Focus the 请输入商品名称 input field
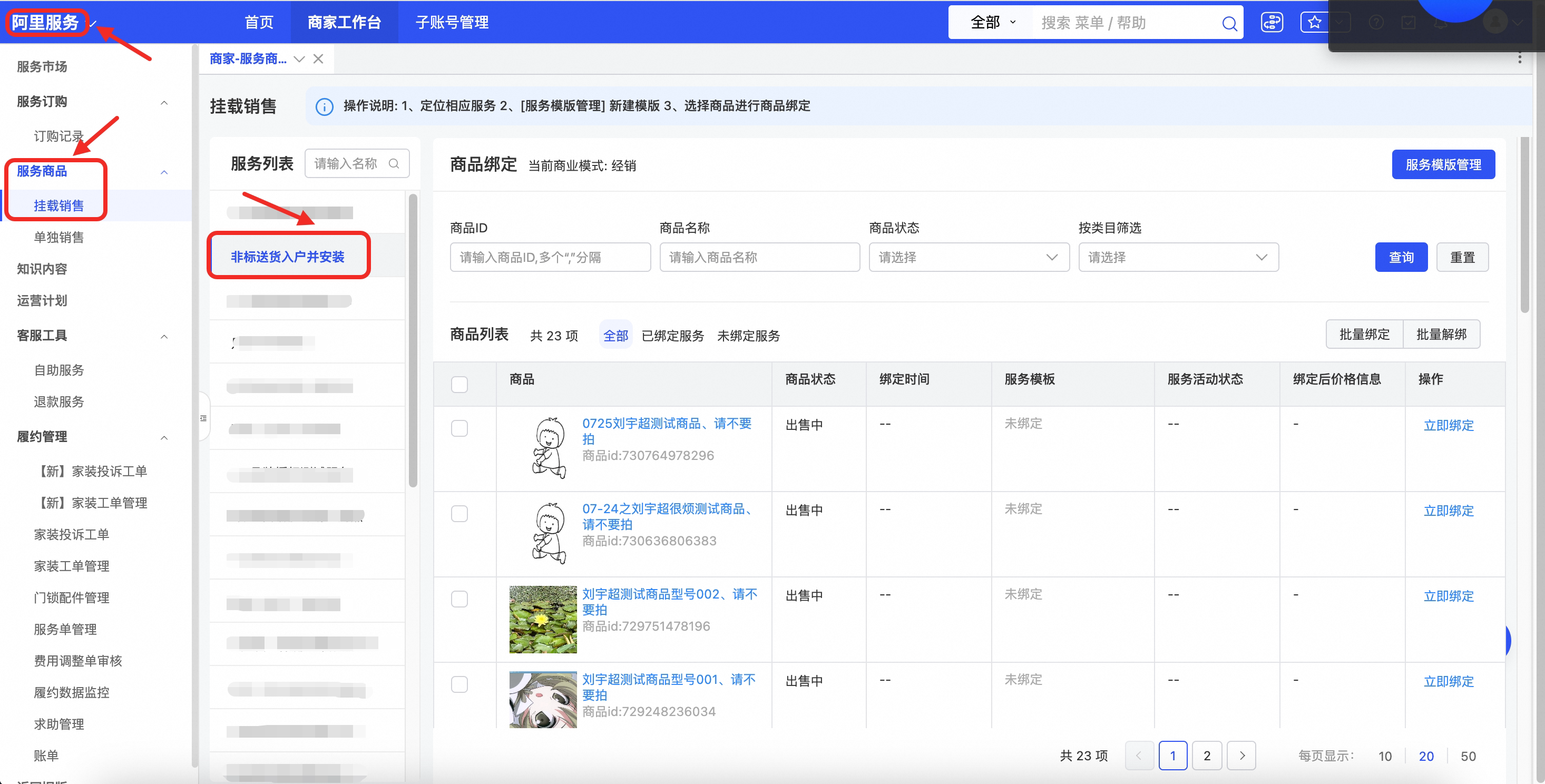Viewport: 1545px width, 784px height. 759,257
